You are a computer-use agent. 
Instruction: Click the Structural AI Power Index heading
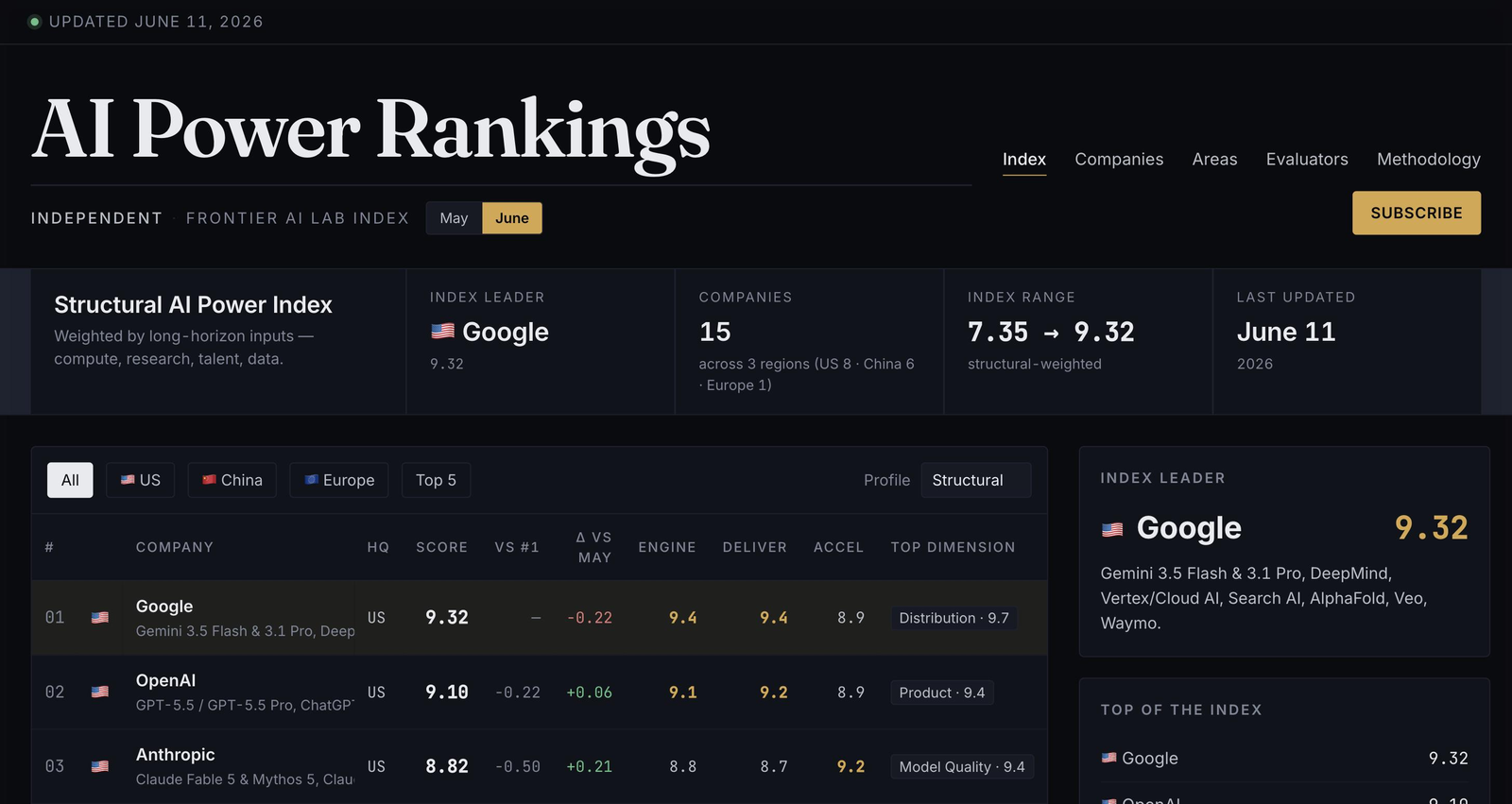point(193,304)
